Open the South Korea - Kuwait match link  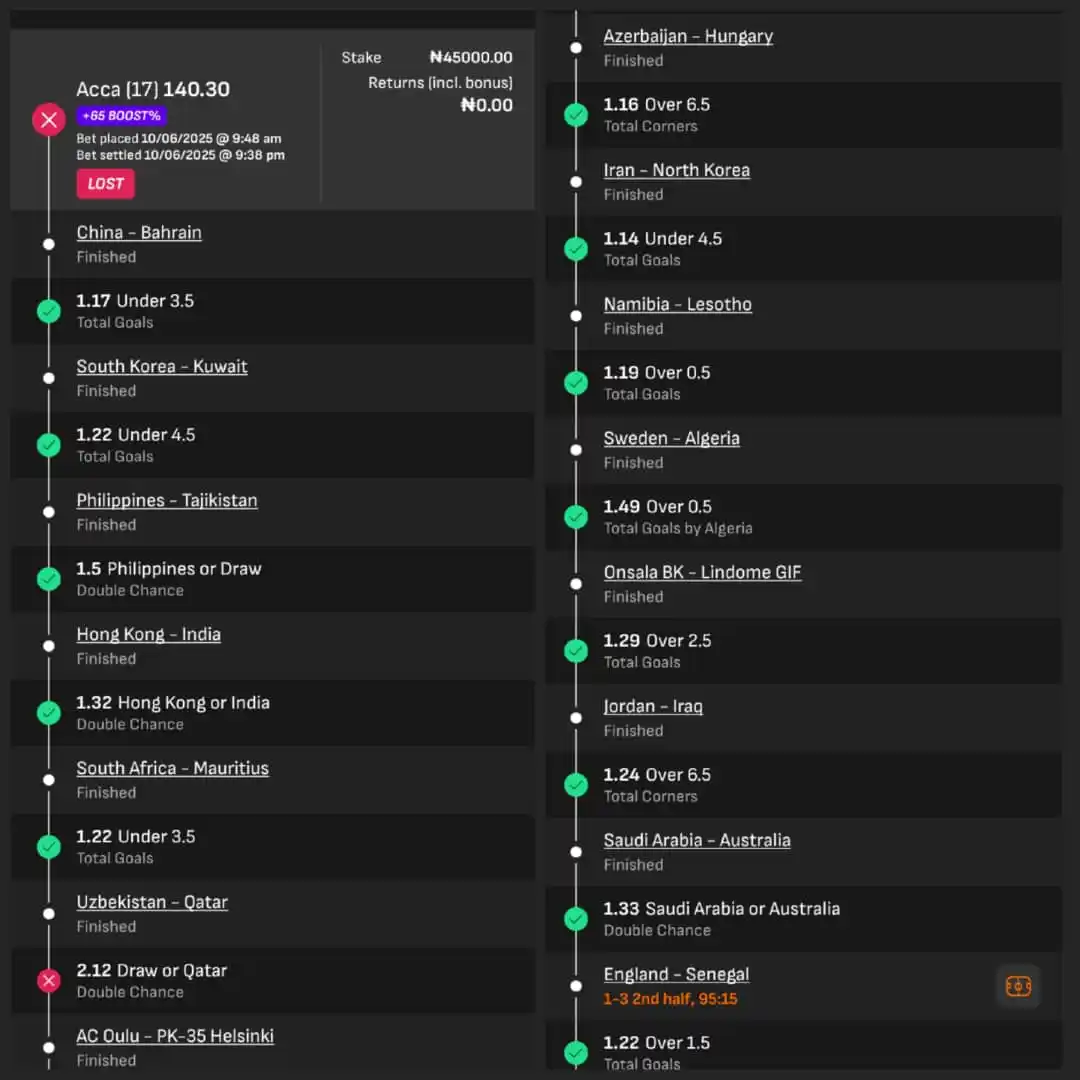(x=162, y=367)
